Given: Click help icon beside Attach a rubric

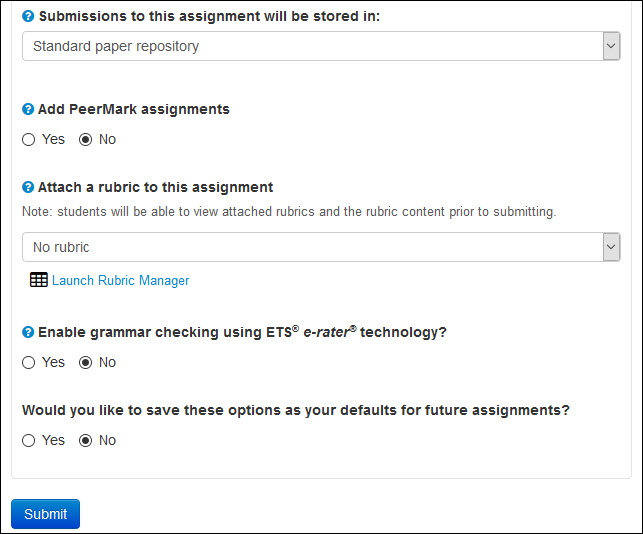Looking at the screenshot, I should coord(28,187).
